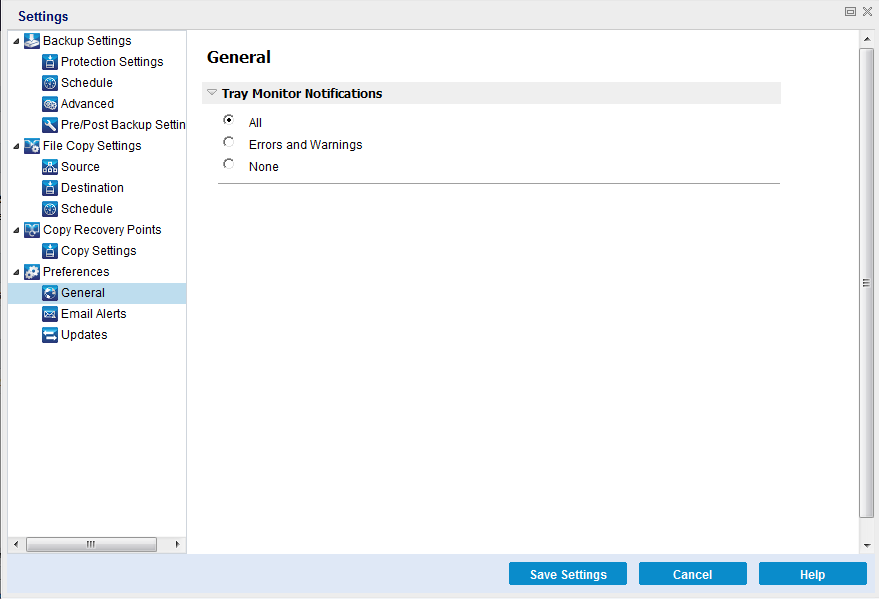The width and height of the screenshot is (879, 599).
Task: Open Help for the General settings
Action: tap(812, 573)
